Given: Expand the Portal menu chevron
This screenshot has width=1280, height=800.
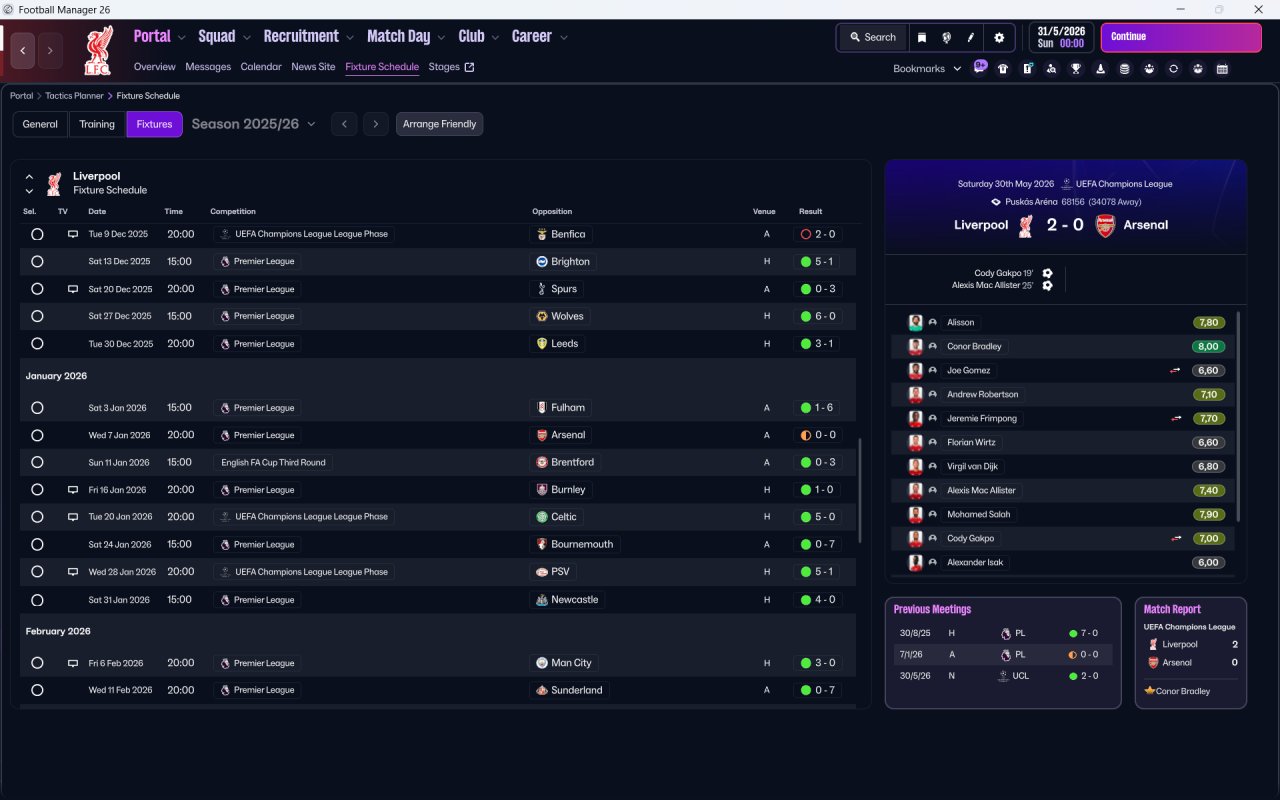Looking at the screenshot, I should coord(182,37).
